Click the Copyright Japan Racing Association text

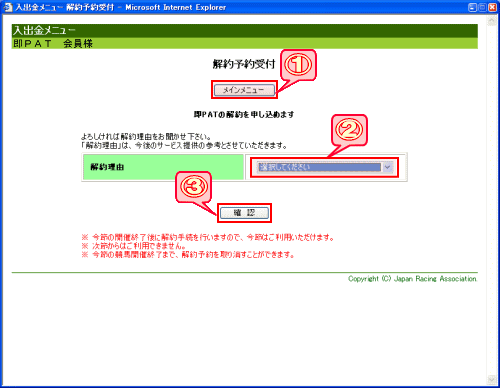coord(413,279)
